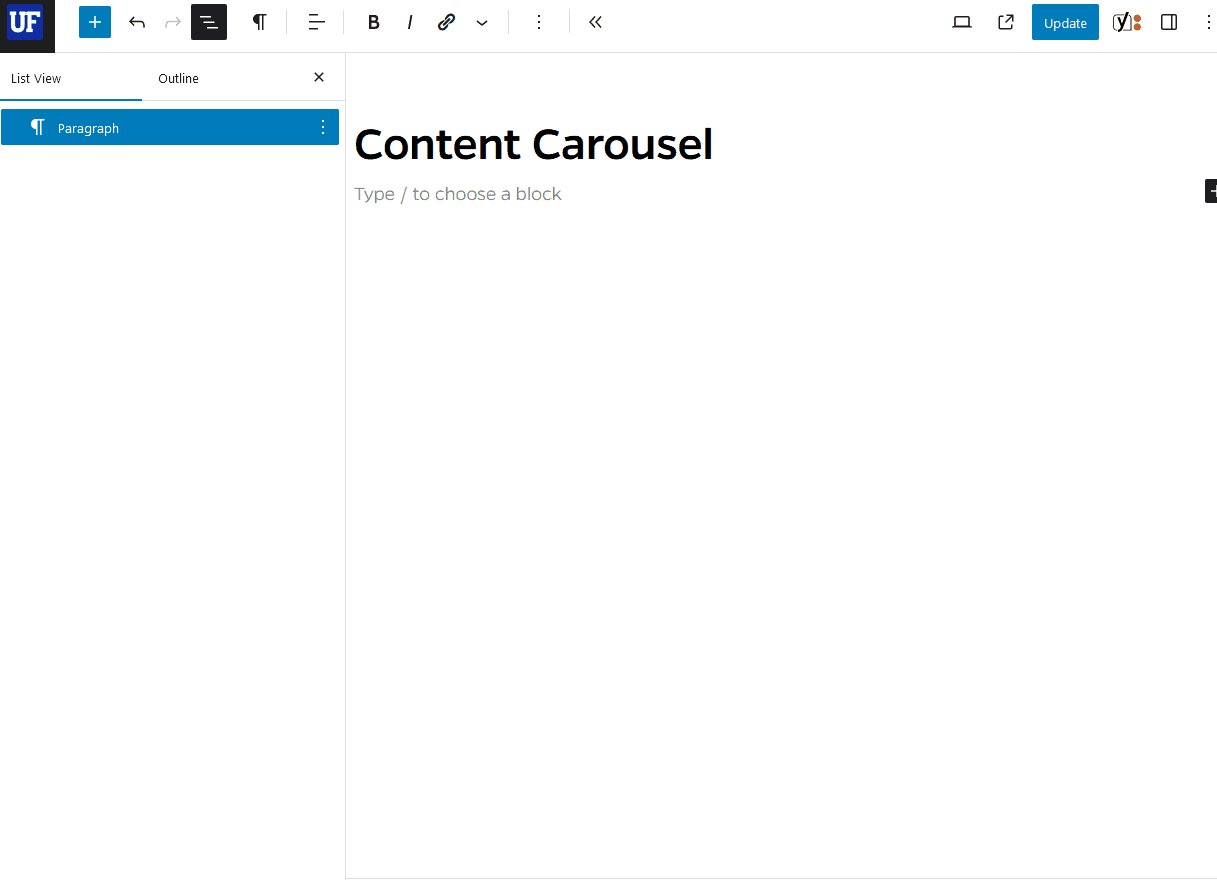The height and width of the screenshot is (880, 1217).
Task: Preview the post on desktop
Action: 962,22
